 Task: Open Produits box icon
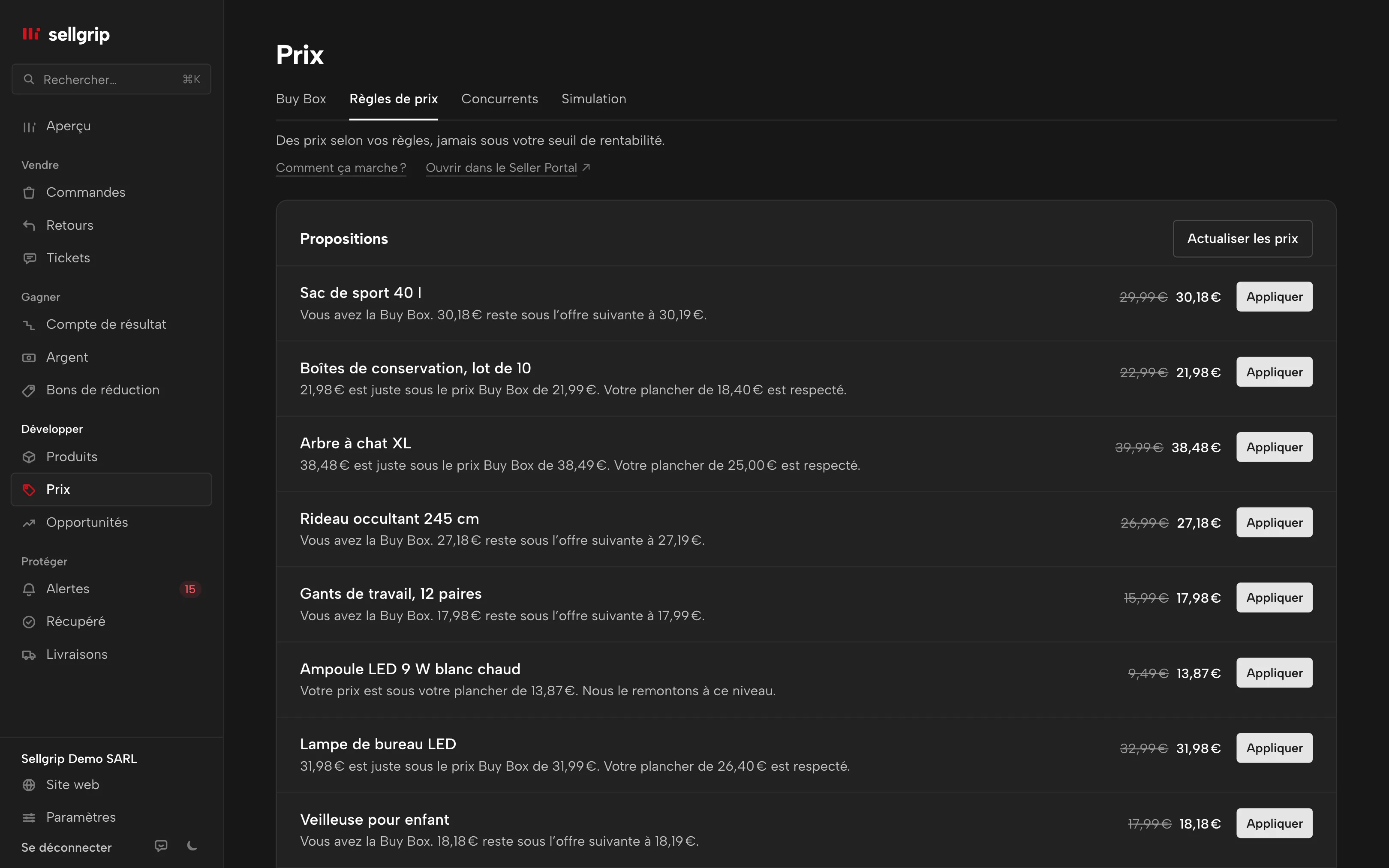click(x=29, y=457)
